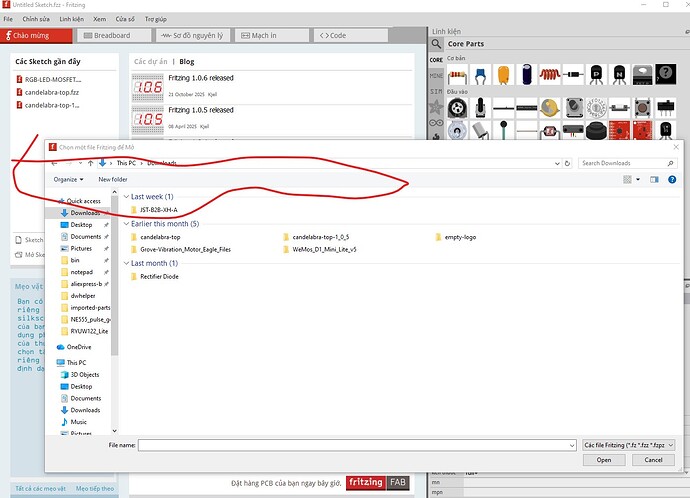The image size is (690, 498).
Task: Select the diode part icon
Action: coord(573,75)
